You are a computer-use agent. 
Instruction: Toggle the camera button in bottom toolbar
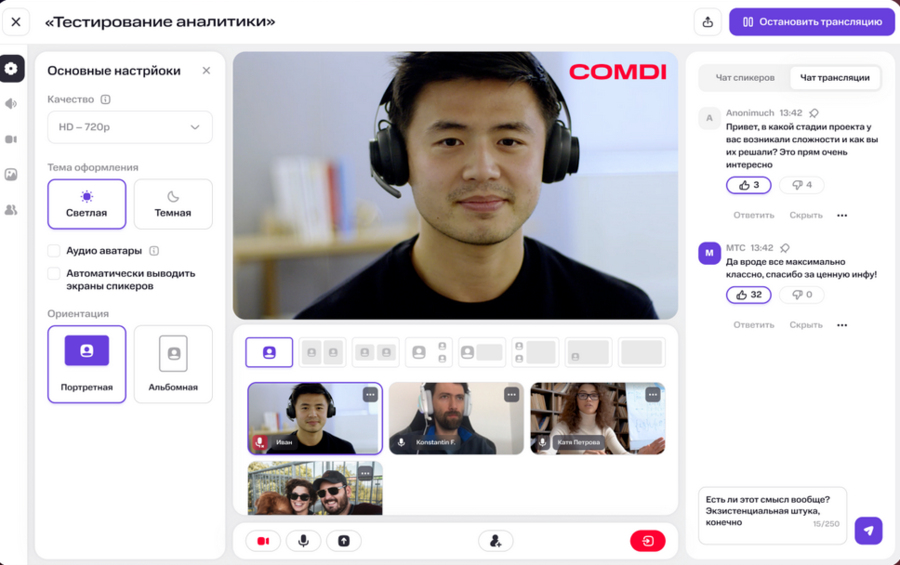pyautogui.click(x=263, y=541)
